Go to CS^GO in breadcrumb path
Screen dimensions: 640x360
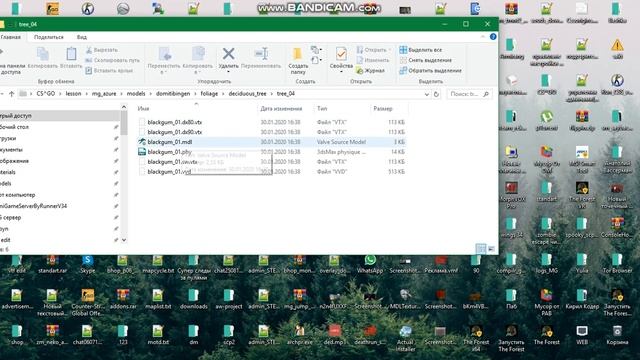point(46,94)
